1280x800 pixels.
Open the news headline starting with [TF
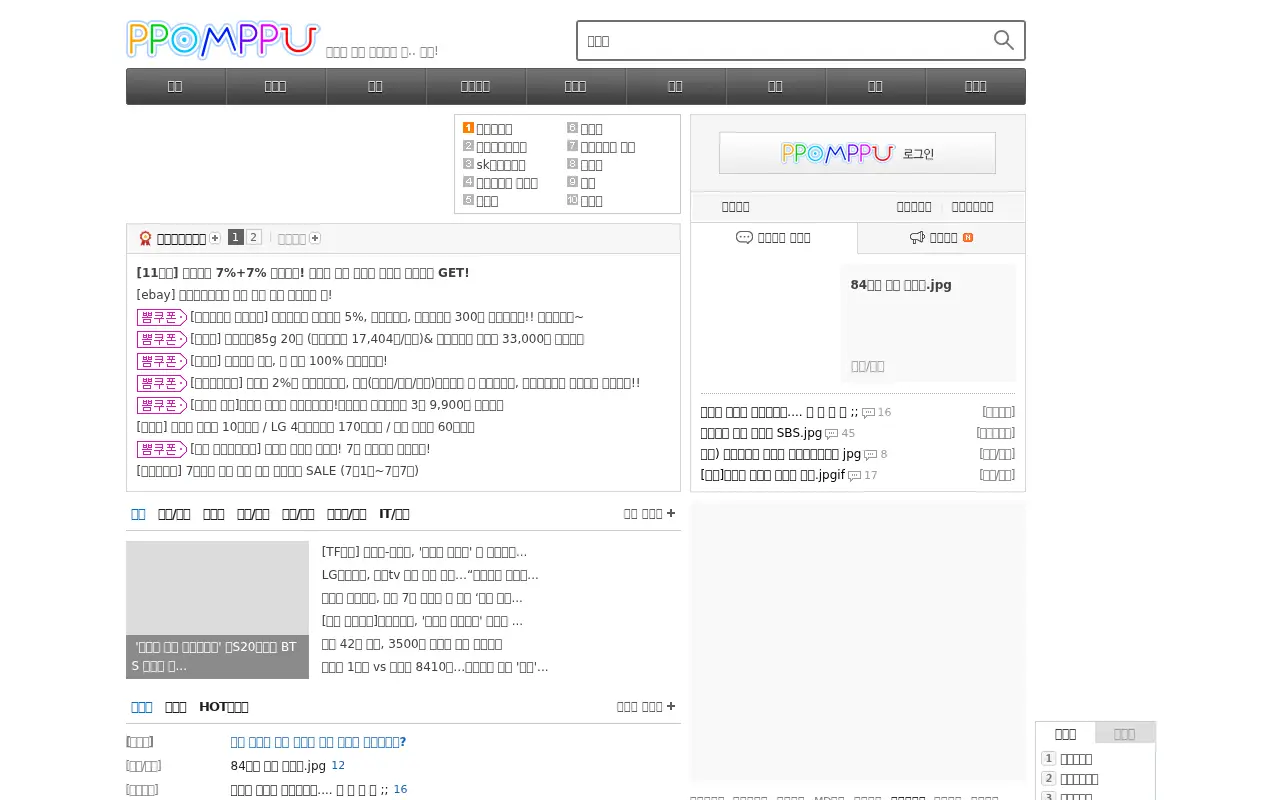(x=424, y=552)
